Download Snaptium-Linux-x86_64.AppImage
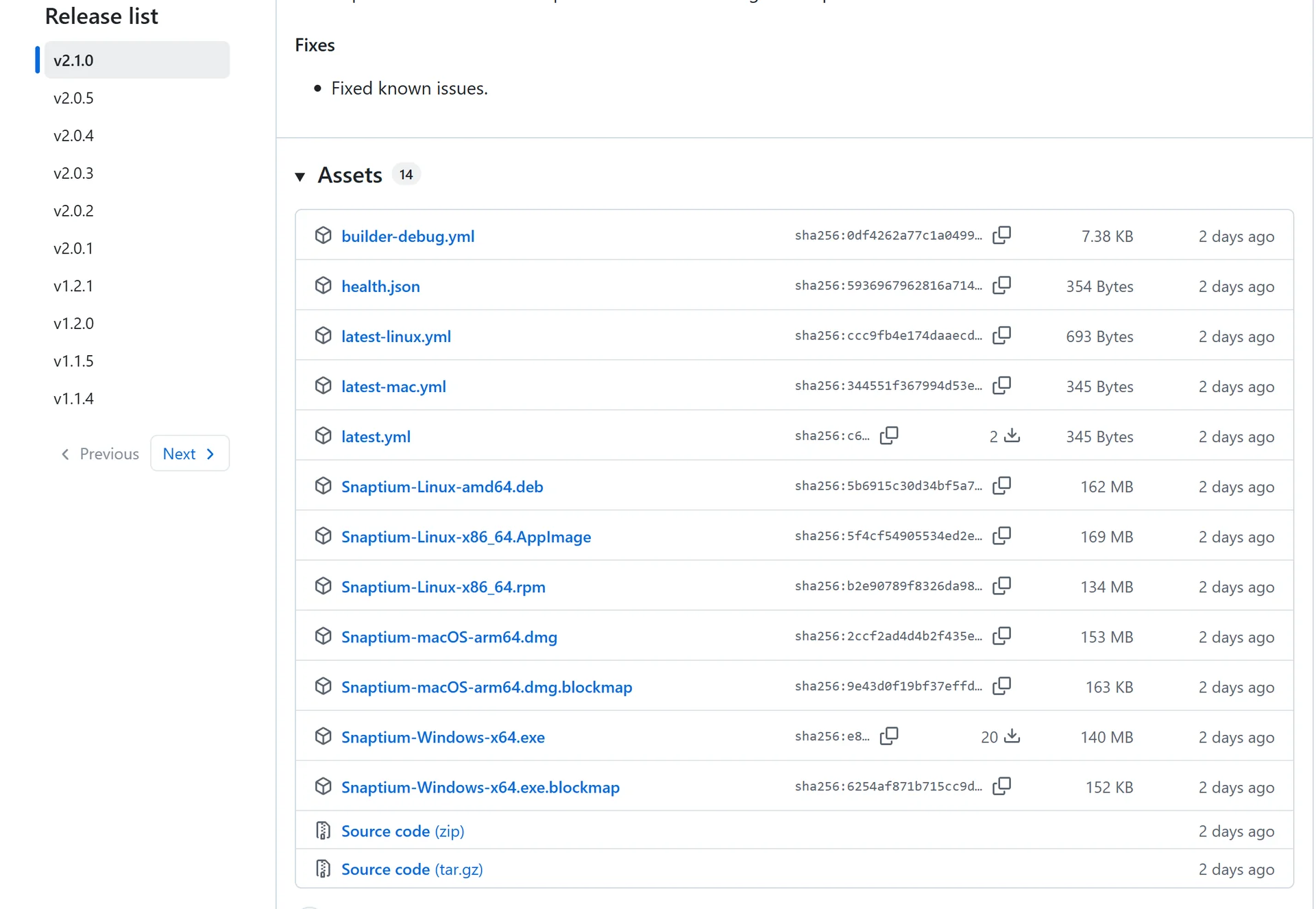The height and width of the screenshot is (909, 1316). tap(466, 536)
